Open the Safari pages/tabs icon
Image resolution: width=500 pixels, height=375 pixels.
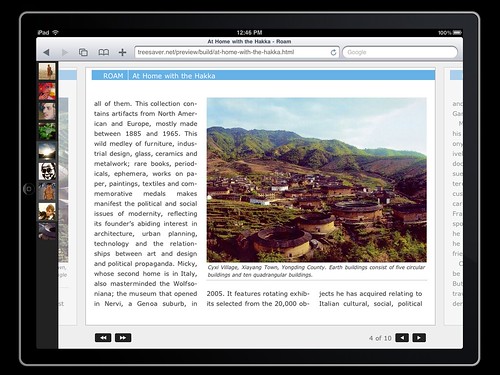point(83,52)
